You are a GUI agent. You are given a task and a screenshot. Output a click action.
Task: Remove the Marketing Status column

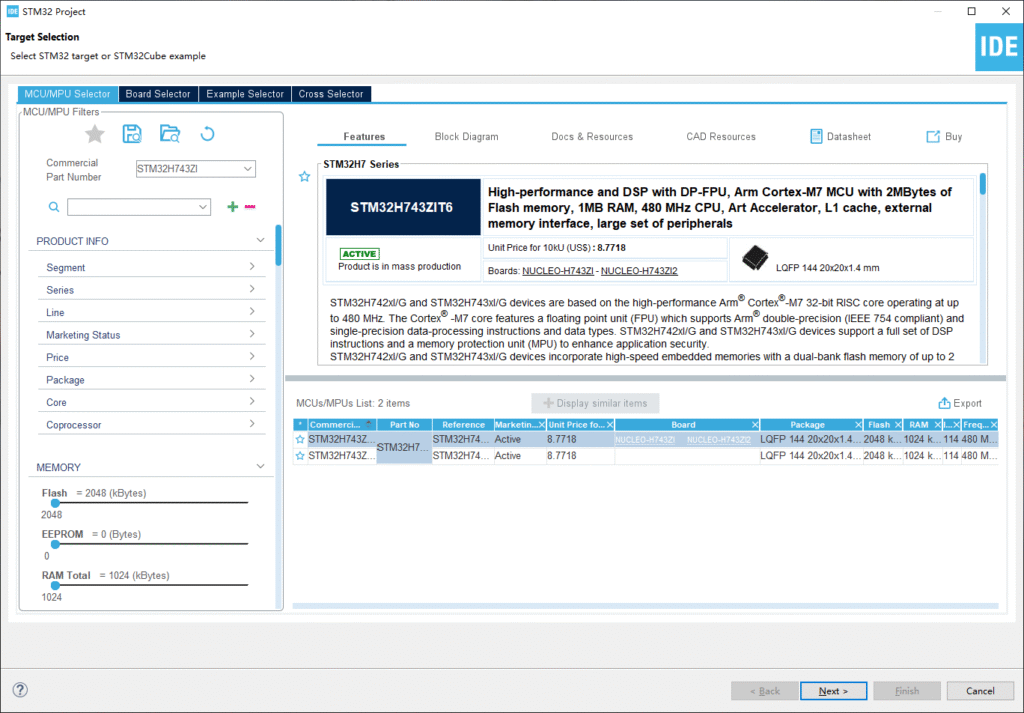(541, 425)
